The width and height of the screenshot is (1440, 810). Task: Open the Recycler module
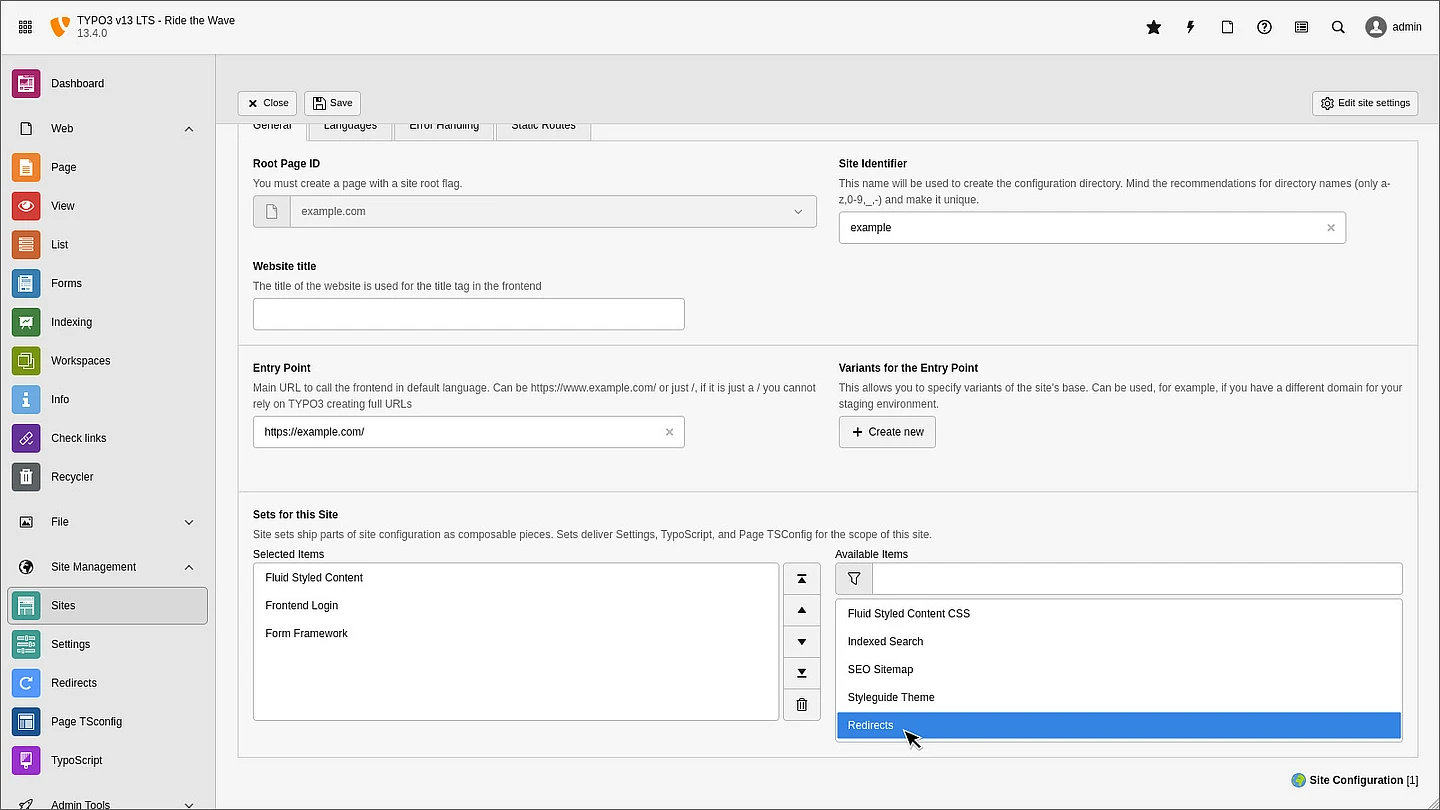72,477
